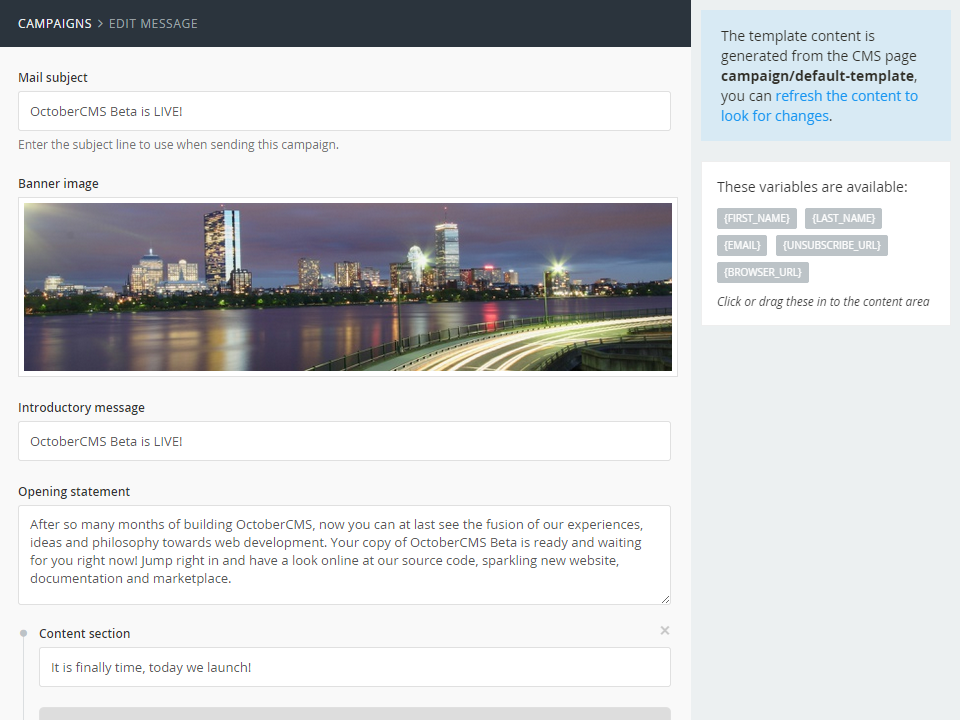Click the resize grip on Opening statement textarea
This screenshot has width=960, height=720.
click(x=666, y=599)
